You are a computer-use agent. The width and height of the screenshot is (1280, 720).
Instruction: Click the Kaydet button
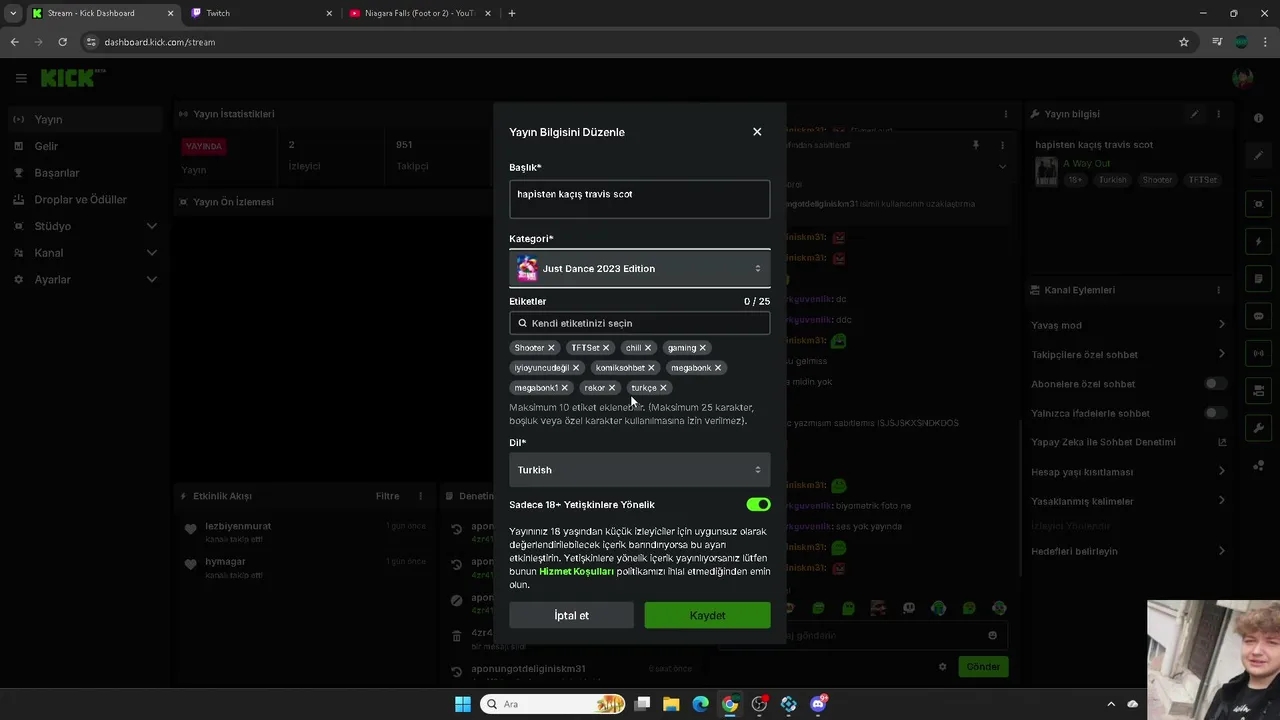click(707, 616)
